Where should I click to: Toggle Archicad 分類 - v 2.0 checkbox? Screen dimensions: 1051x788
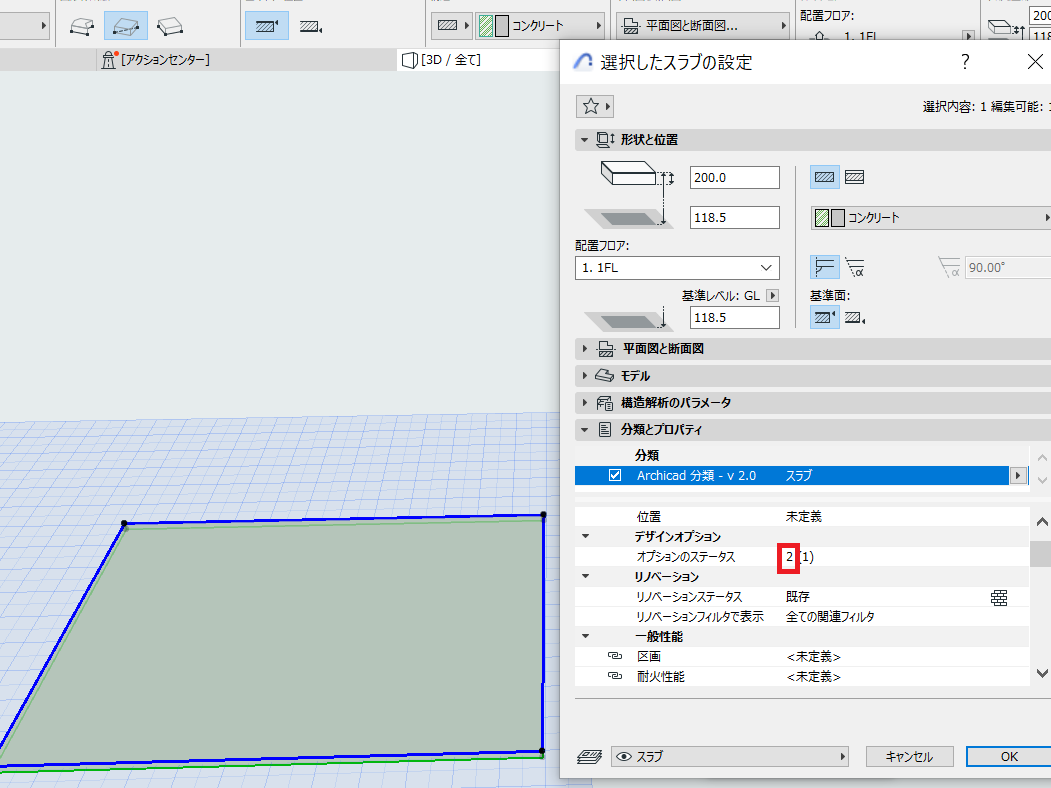615,475
